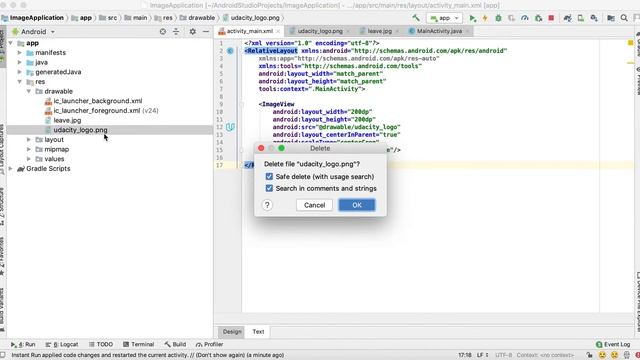
Task: Click the scroll-from-source target icon
Action: tap(162, 31)
